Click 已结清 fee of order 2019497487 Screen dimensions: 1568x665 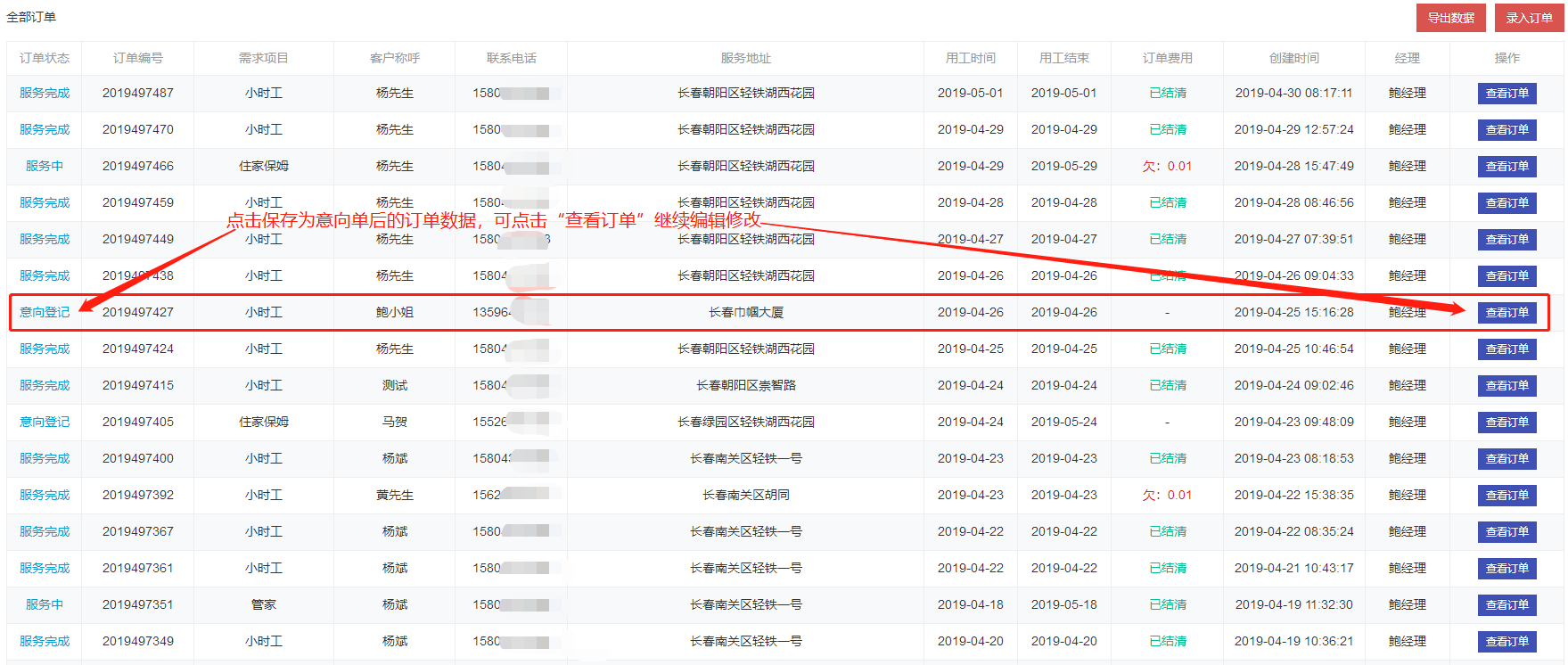(x=1168, y=93)
